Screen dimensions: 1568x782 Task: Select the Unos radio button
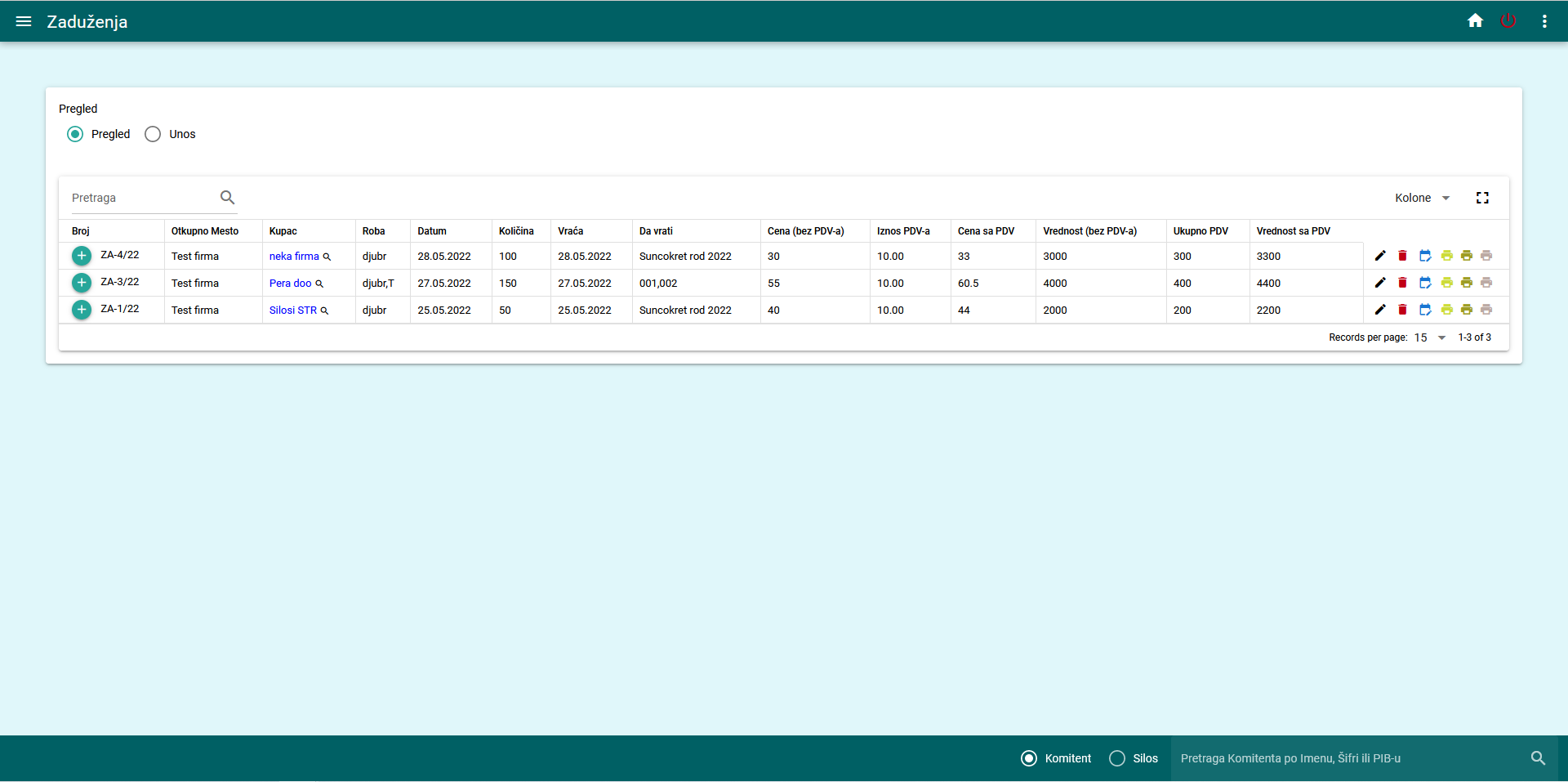152,134
